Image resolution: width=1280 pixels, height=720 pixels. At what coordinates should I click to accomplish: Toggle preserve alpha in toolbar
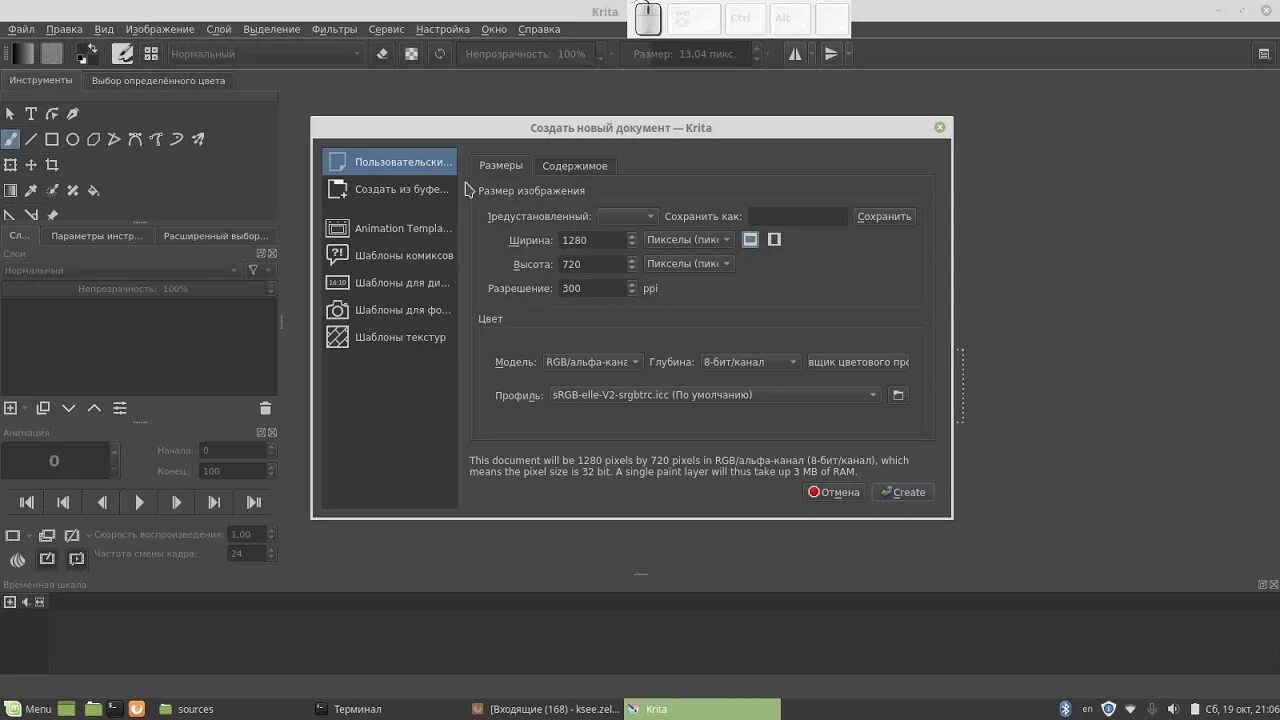pyautogui.click(x=411, y=54)
